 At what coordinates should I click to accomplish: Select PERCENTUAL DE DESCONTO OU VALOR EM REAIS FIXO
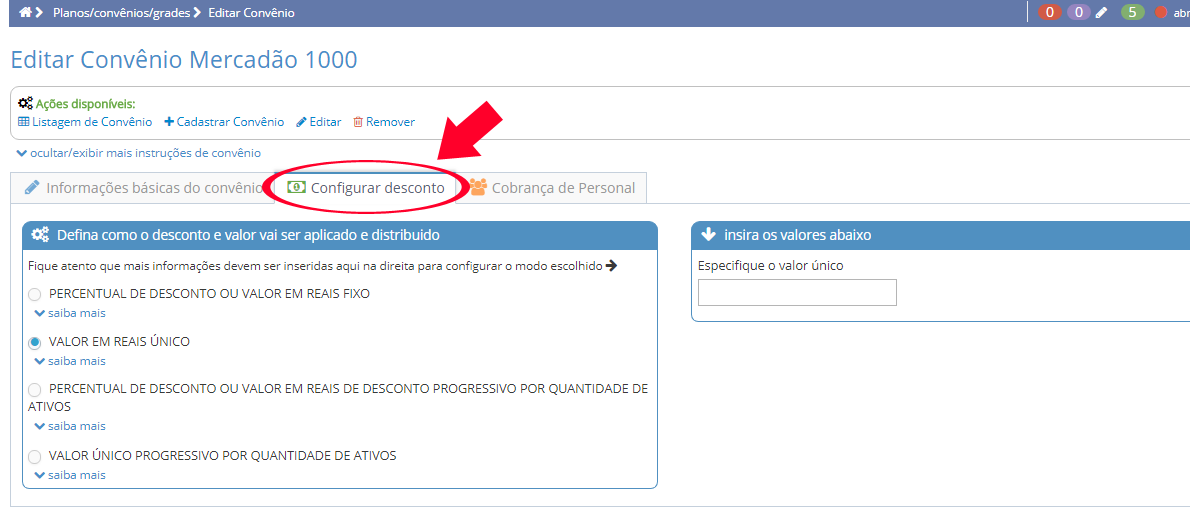35,295
